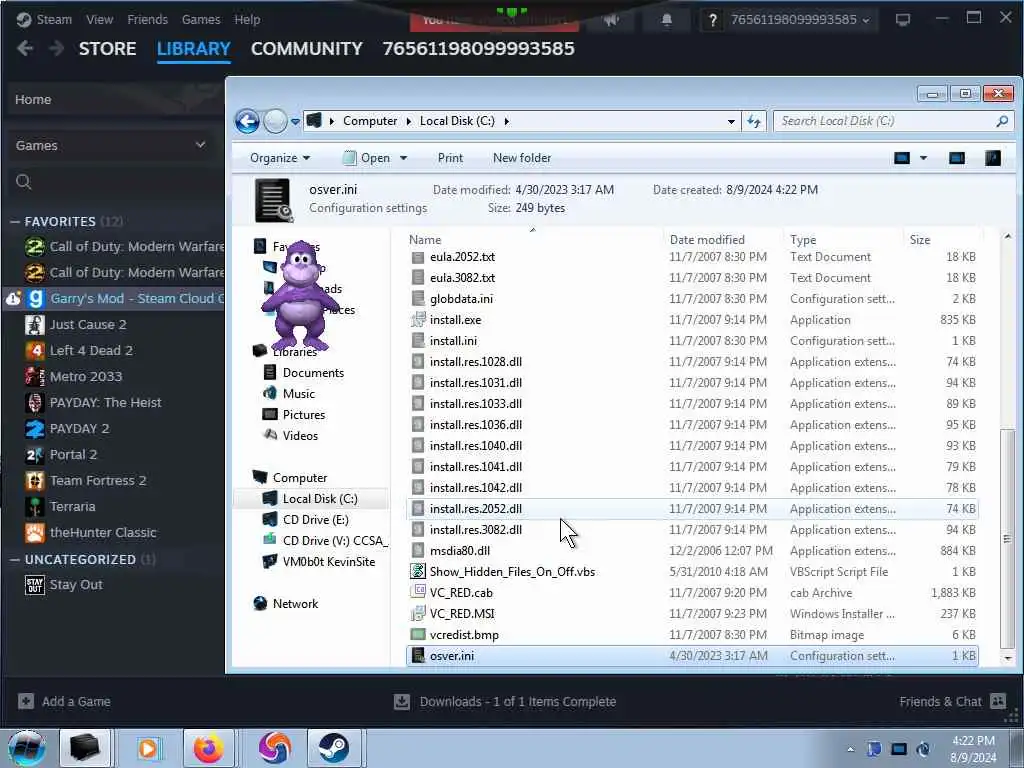Sort files by Date modified column
The height and width of the screenshot is (768, 1024).
(x=707, y=240)
